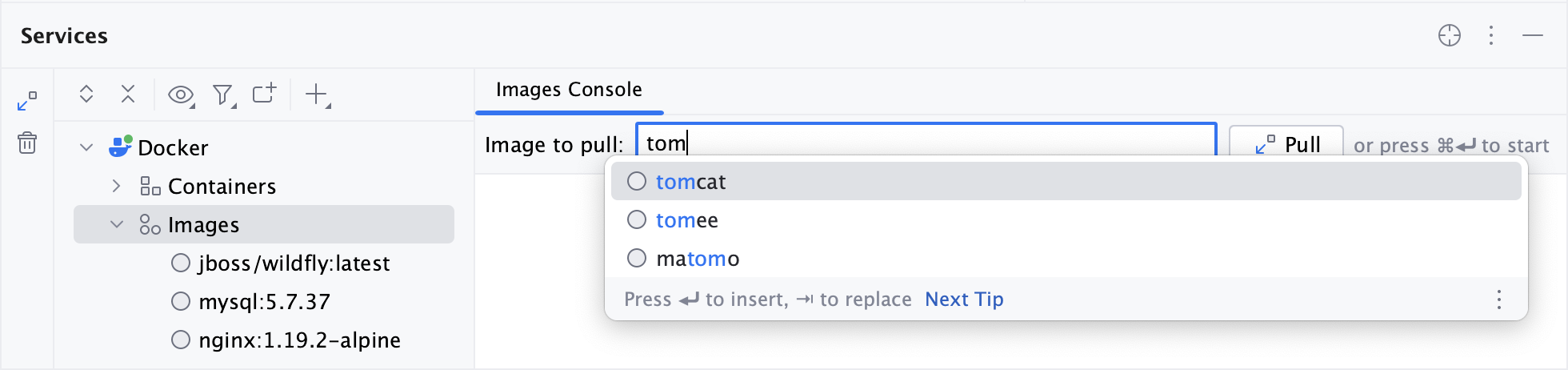
Task: Select the mysql:5.7.37 image
Action: pos(264,302)
